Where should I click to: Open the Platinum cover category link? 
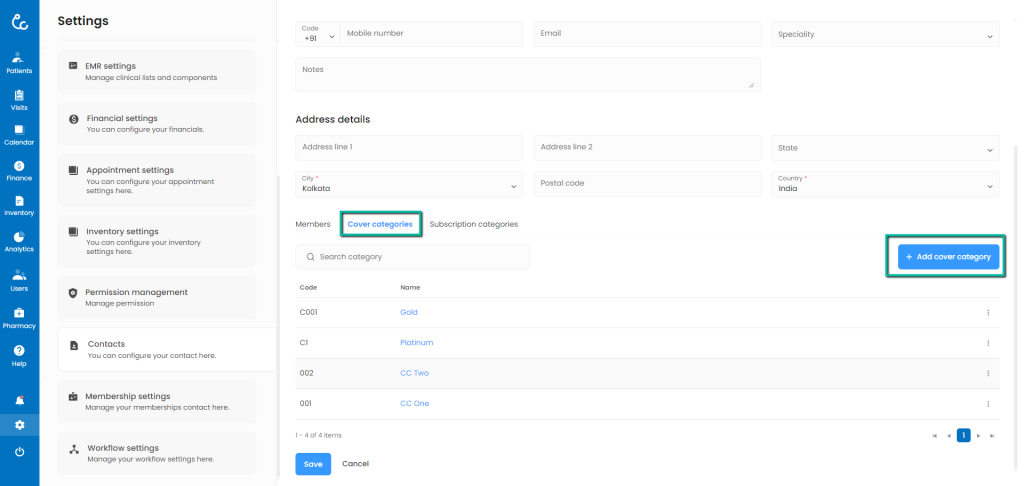(416, 343)
